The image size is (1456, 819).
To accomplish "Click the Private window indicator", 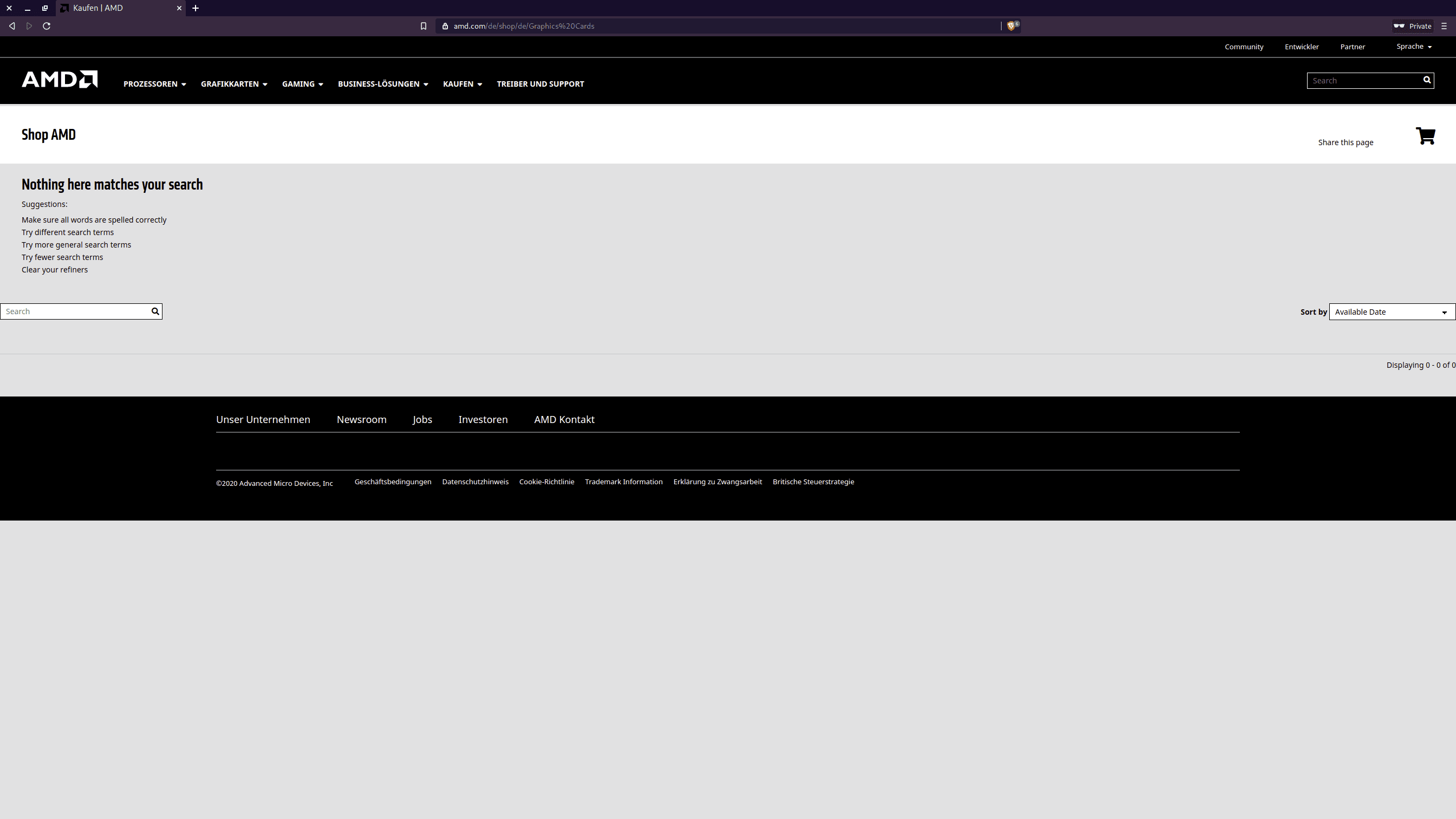I will tap(1412, 26).
